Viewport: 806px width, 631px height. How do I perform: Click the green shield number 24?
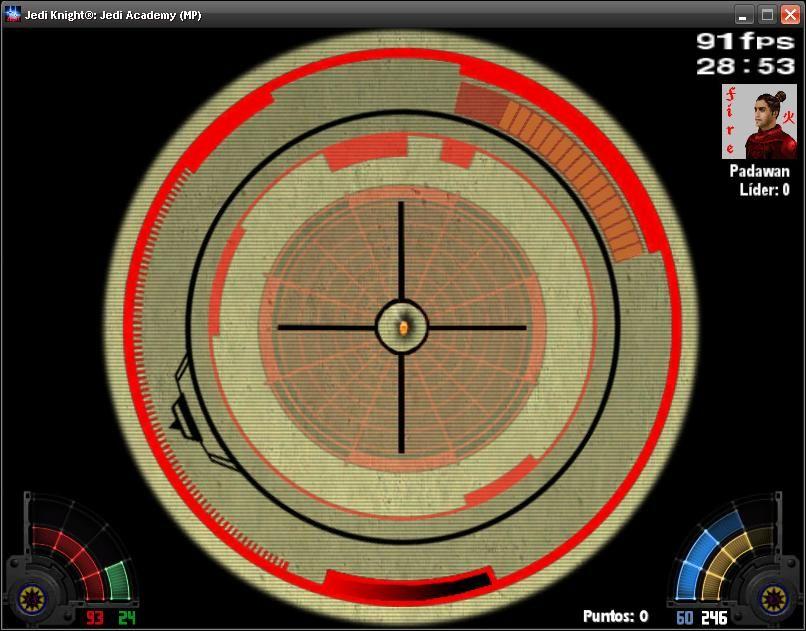pyautogui.click(x=126, y=618)
